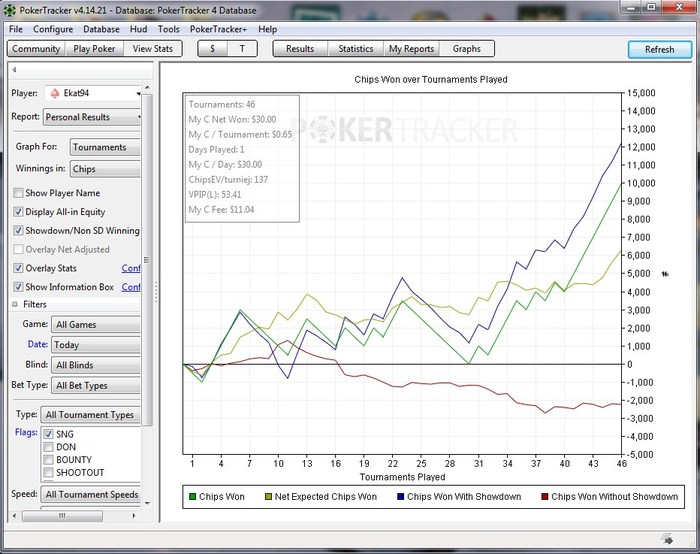Open the Bet Type All Bet Types dropdown

(x=96, y=385)
